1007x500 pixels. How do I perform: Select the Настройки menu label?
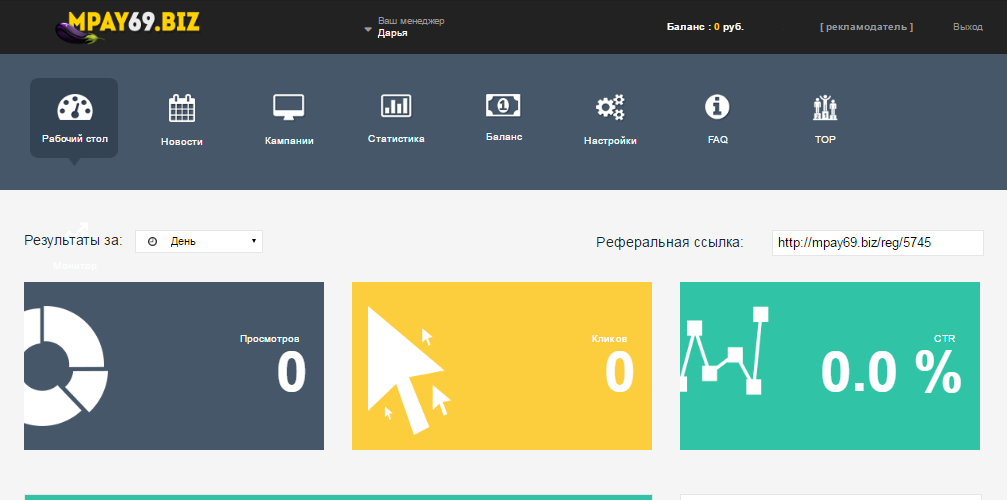click(610, 141)
